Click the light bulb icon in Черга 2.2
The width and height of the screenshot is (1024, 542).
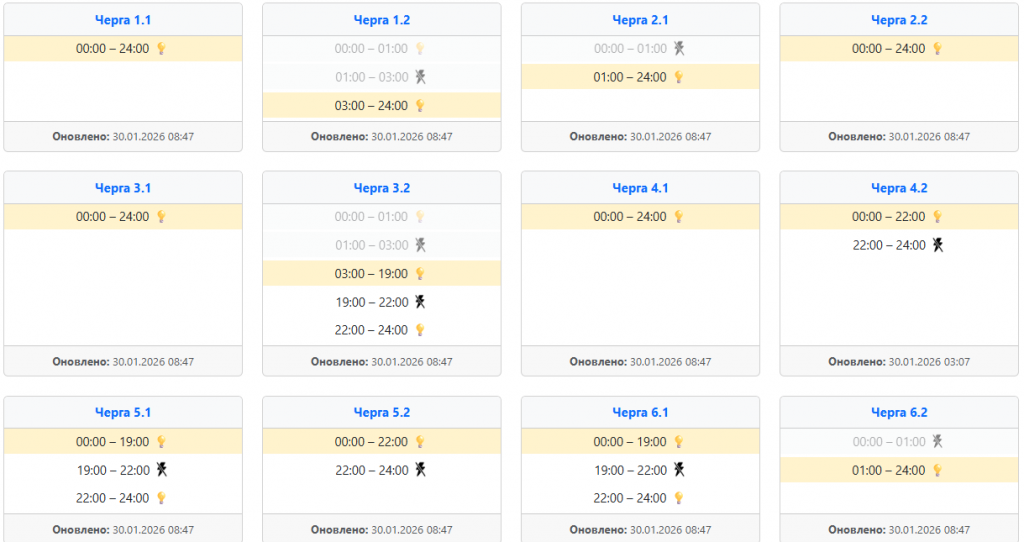[938, 49]
